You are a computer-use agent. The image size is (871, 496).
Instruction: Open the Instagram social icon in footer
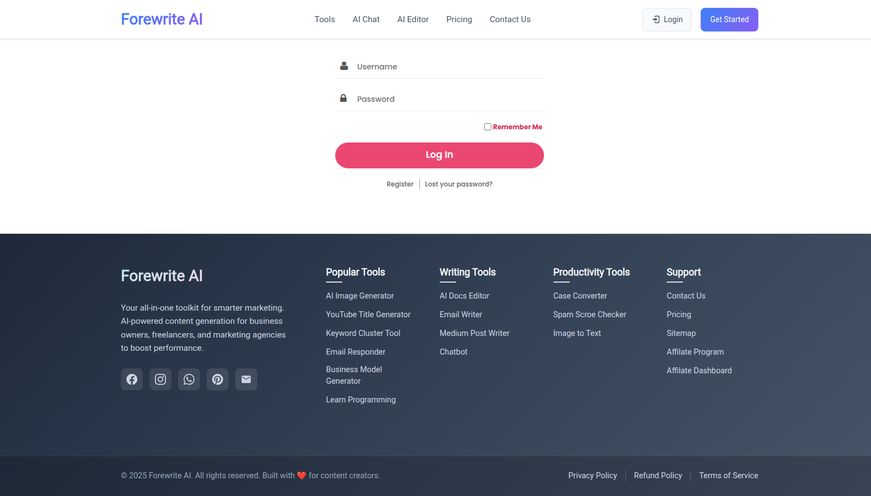pyautogui.click(x=160, y=379)
